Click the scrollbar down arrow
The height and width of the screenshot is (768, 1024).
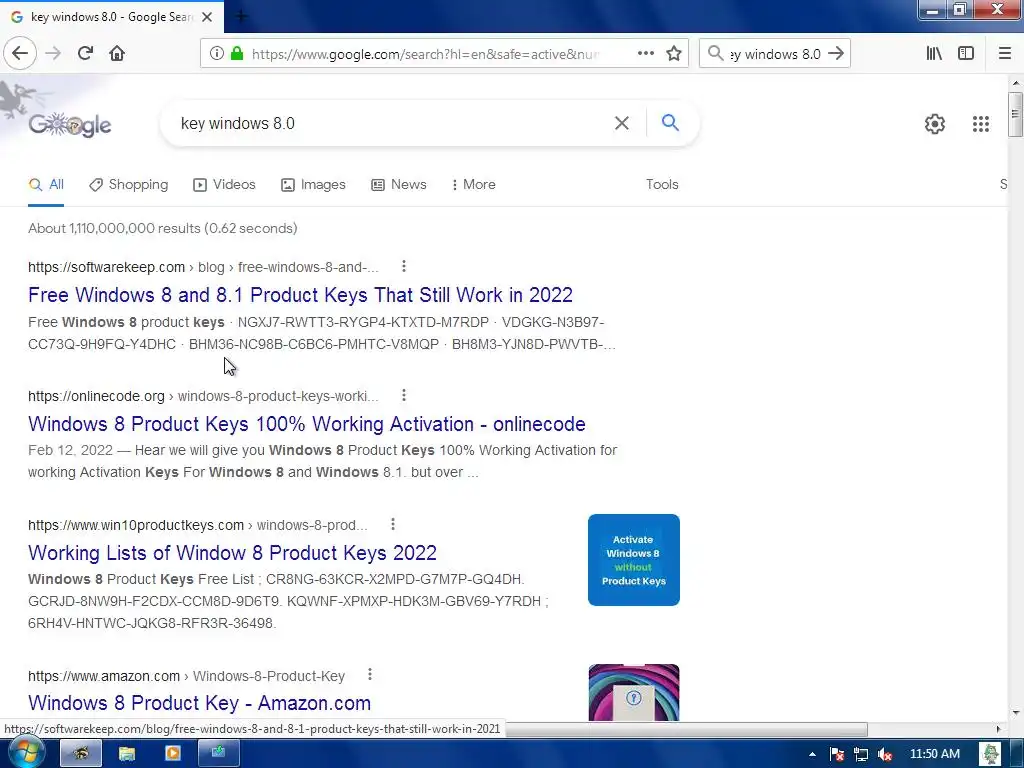[1016, 713]
